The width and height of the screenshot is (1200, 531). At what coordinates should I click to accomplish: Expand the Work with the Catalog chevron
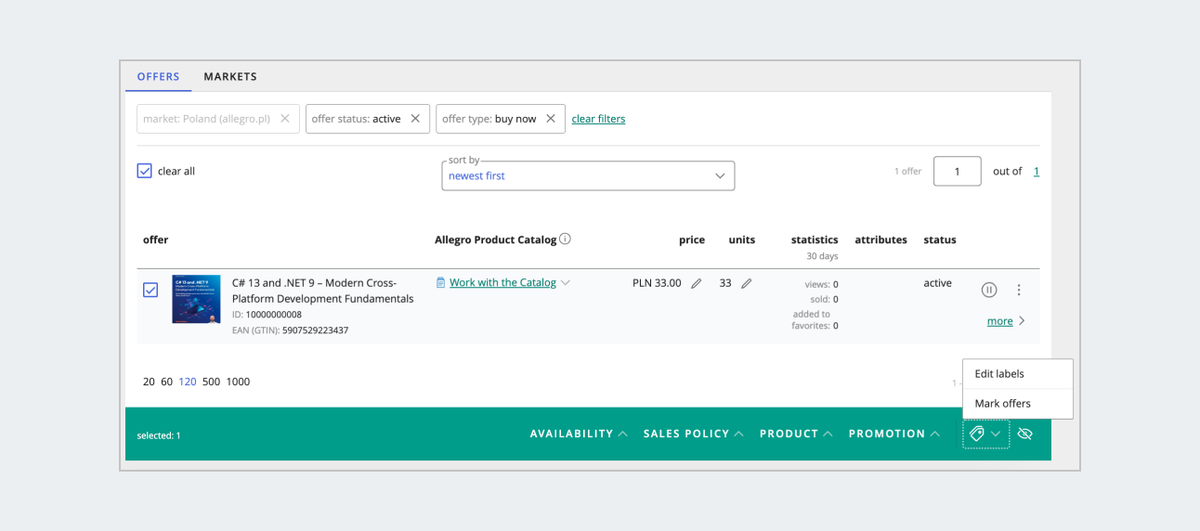[x=566, y=283]
